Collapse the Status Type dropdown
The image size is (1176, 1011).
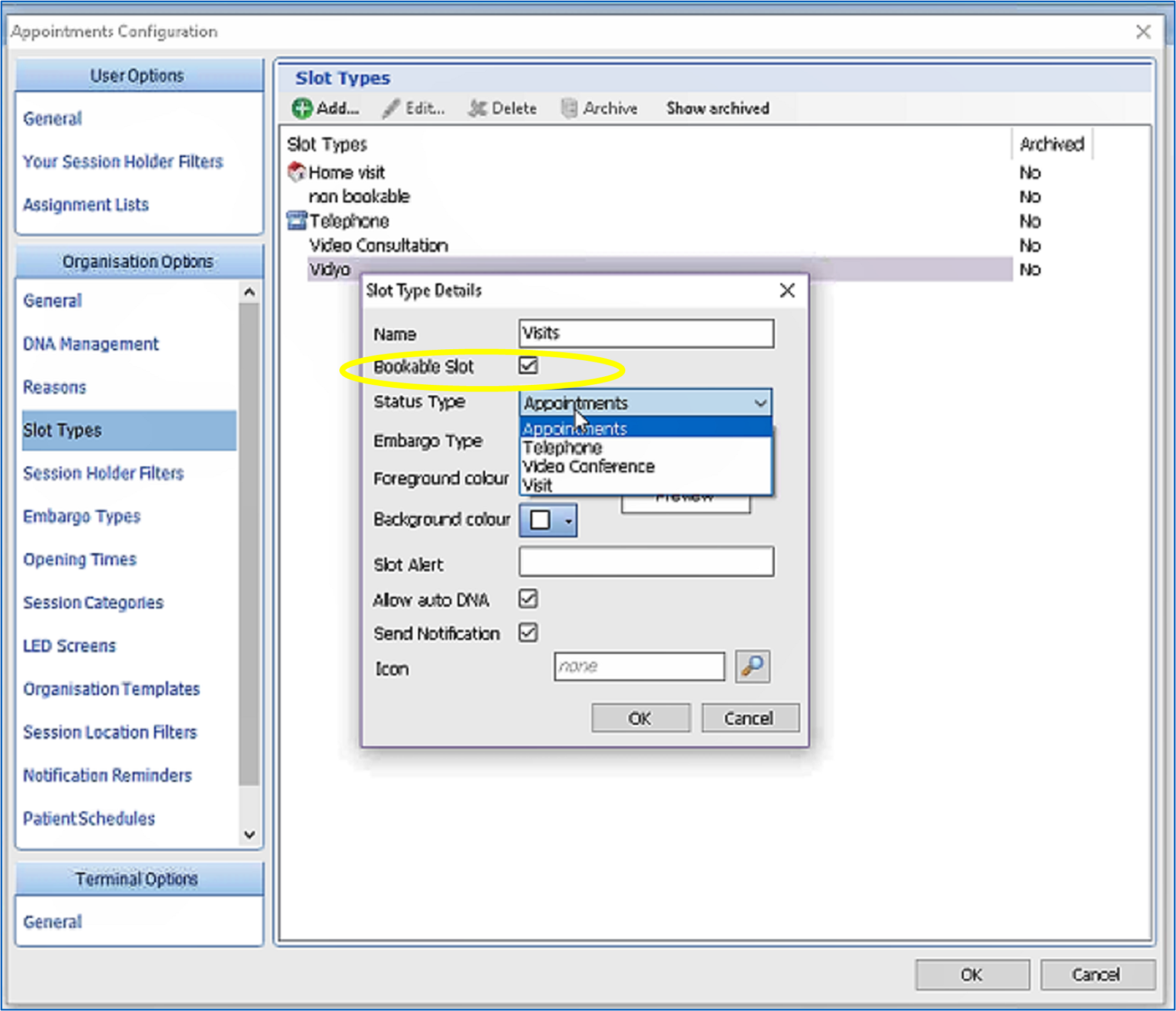pyautogui.click(x=760, y=403)
